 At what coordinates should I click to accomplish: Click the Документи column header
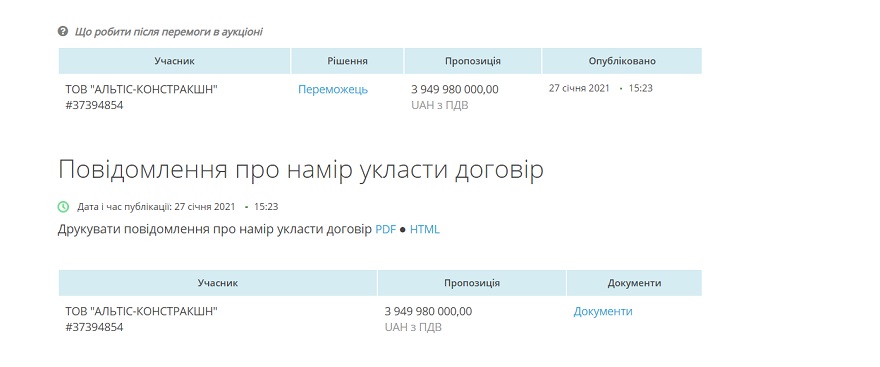(634, 283)
